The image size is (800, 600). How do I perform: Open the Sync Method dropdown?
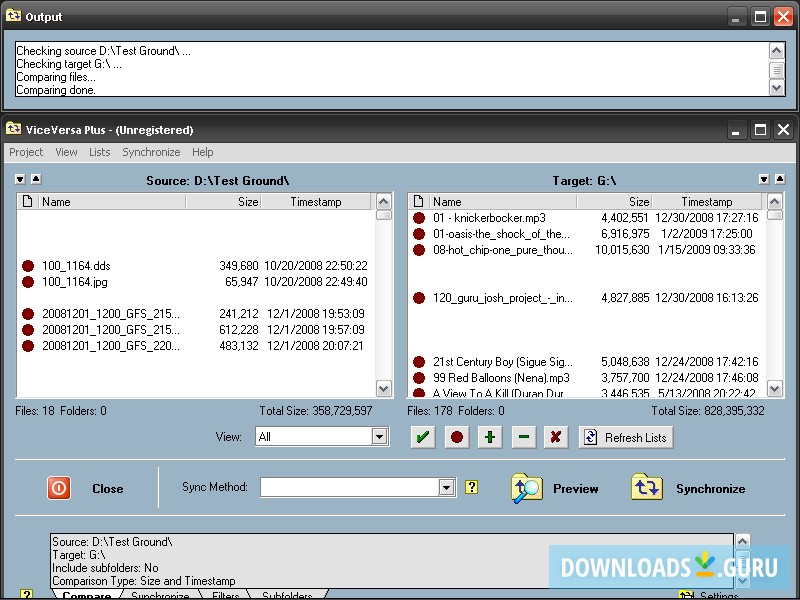pyautogui.click(x=446, y=487)
